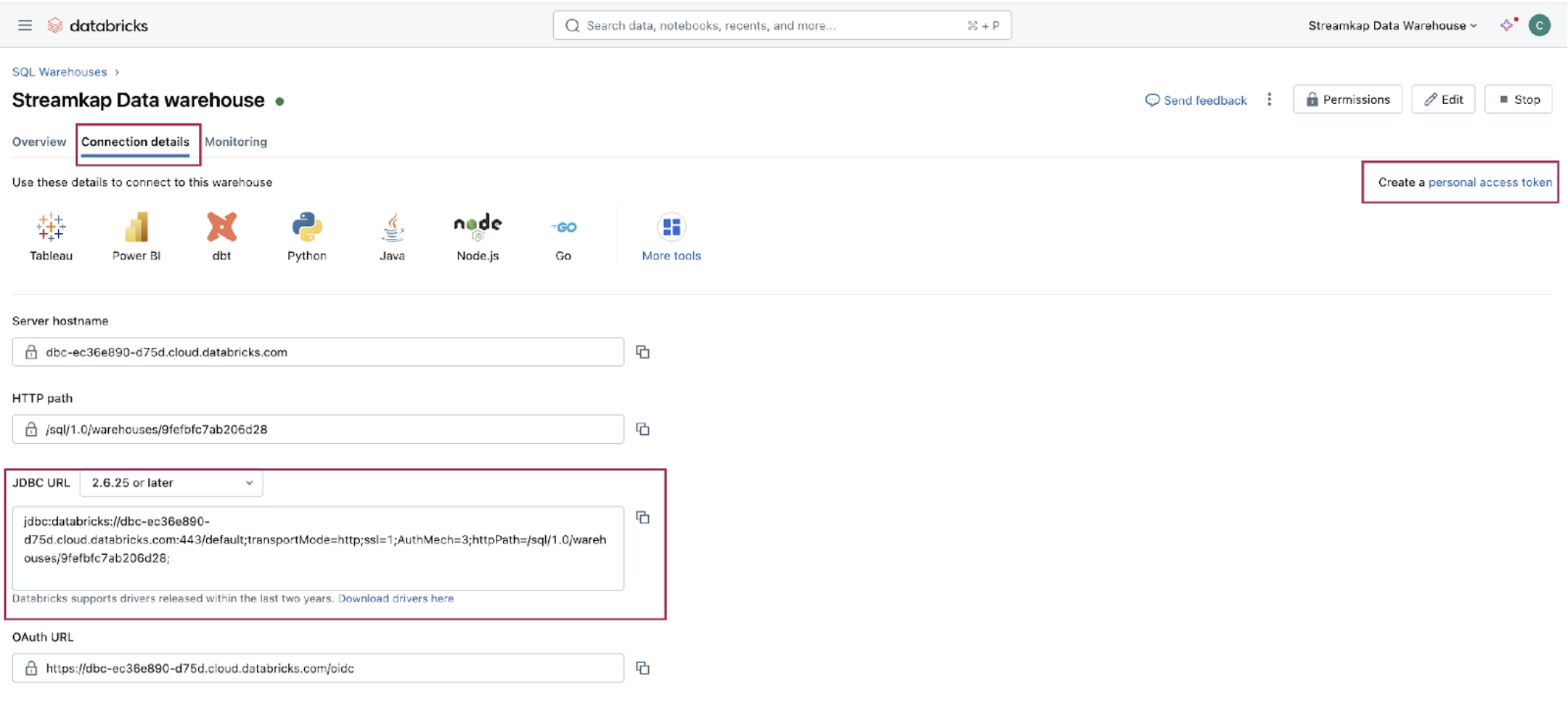Go back to SQL Warehouses breadcrumb
The width and height of the screenshot is (1568, 703).
click(60, 72)
